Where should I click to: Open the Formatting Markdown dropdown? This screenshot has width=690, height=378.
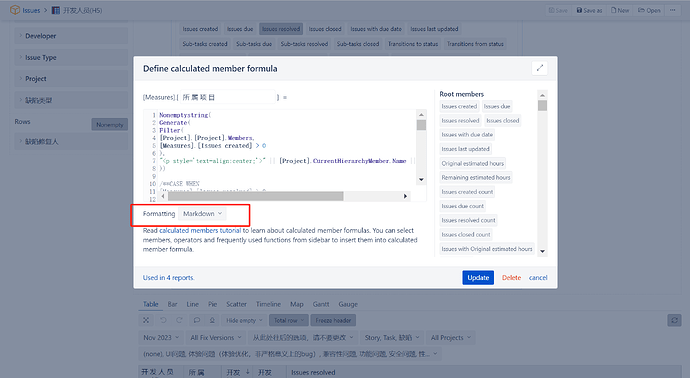[x=202, y=214]
